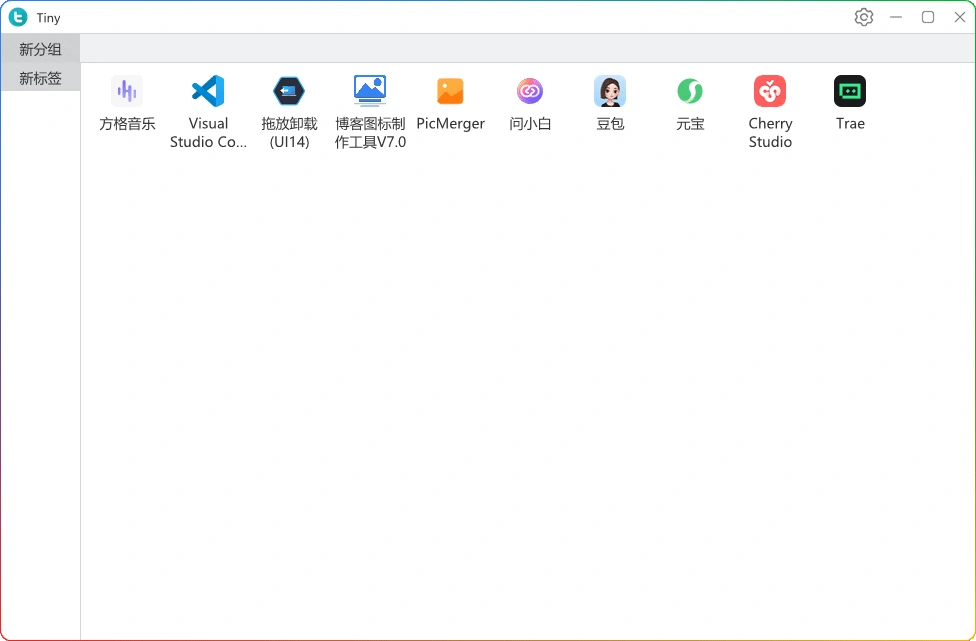Create a new group with 新分组
976x641 pixels.
[39, 48]
